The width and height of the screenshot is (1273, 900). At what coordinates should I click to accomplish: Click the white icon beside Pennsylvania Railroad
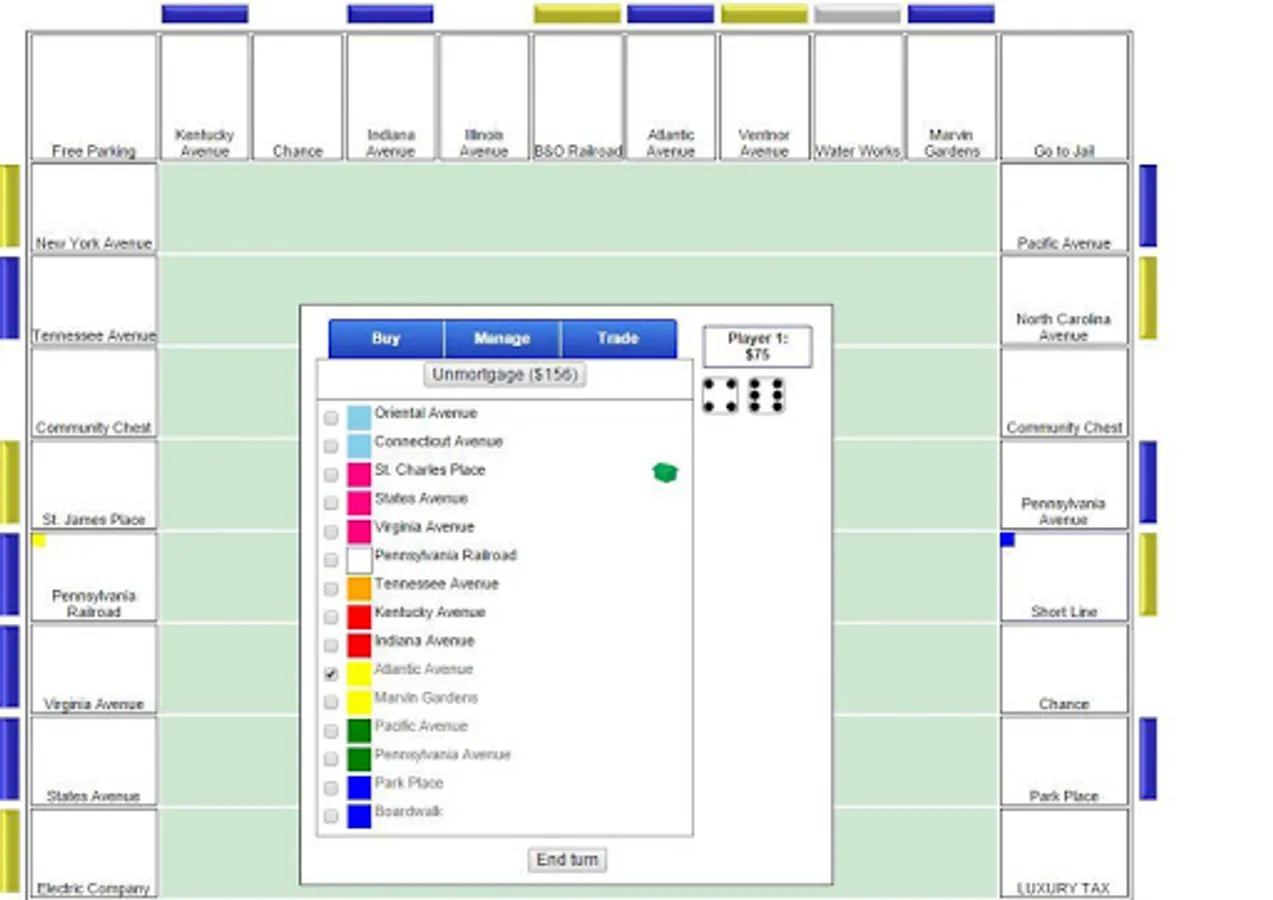[x=357, y=560]
